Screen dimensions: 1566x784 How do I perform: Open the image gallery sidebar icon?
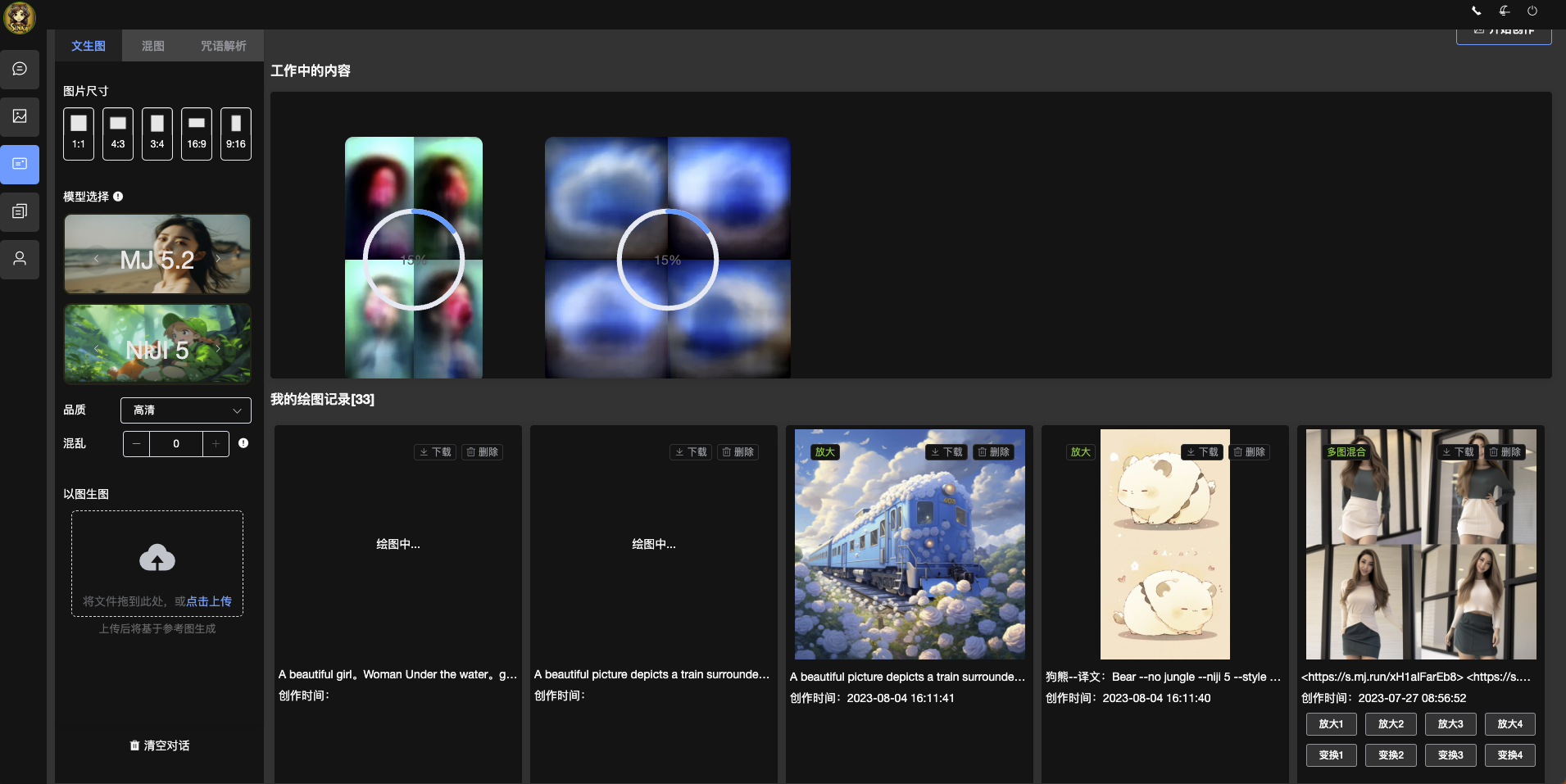[x=20, y=116]
